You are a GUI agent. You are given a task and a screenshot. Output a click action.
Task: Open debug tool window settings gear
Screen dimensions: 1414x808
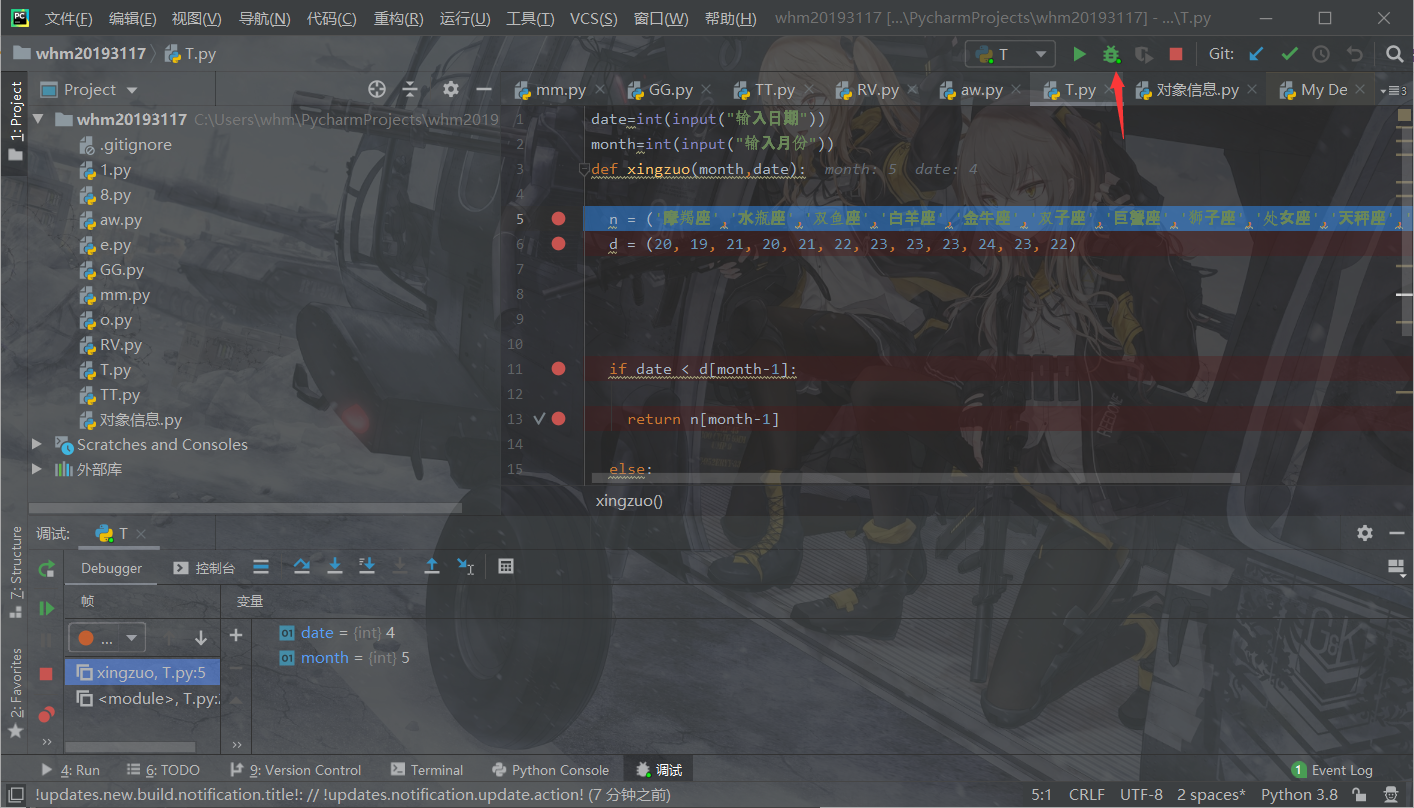(x=1365, y=533)
